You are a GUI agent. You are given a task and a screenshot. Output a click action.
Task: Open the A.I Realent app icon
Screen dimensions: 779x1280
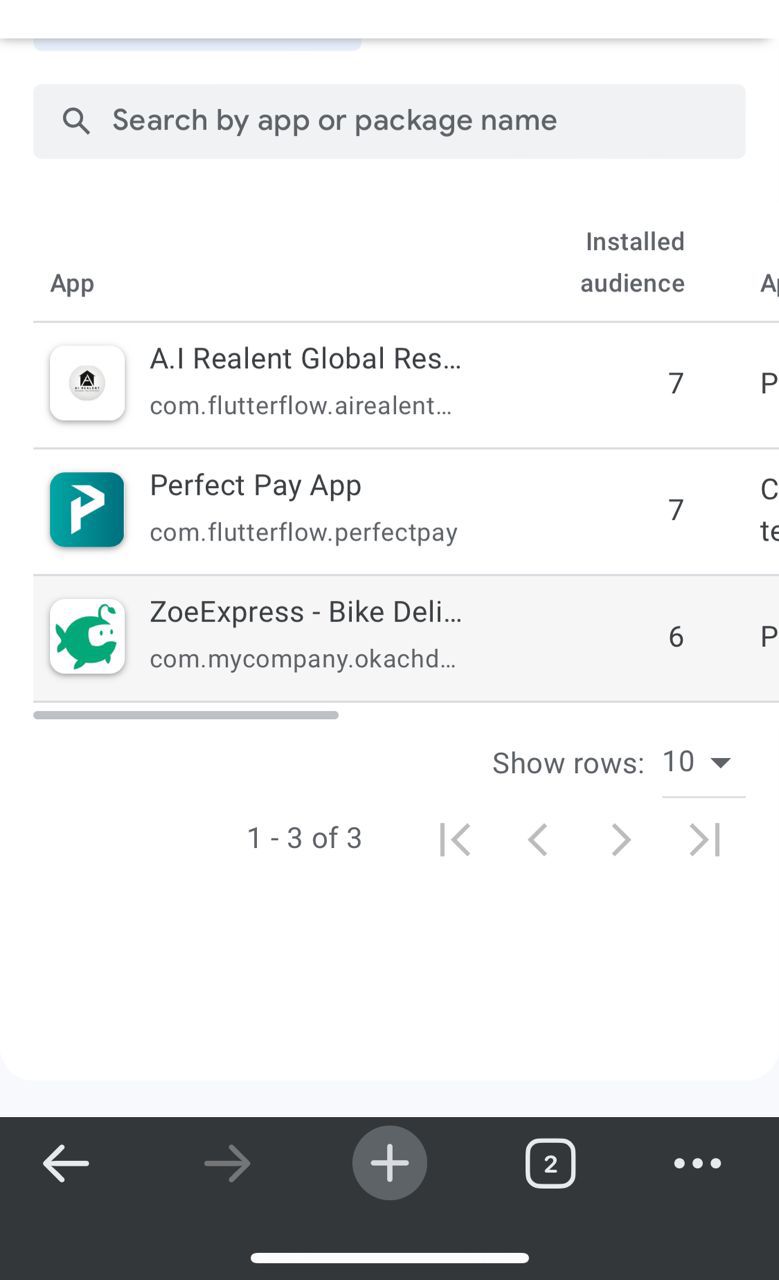87,383
